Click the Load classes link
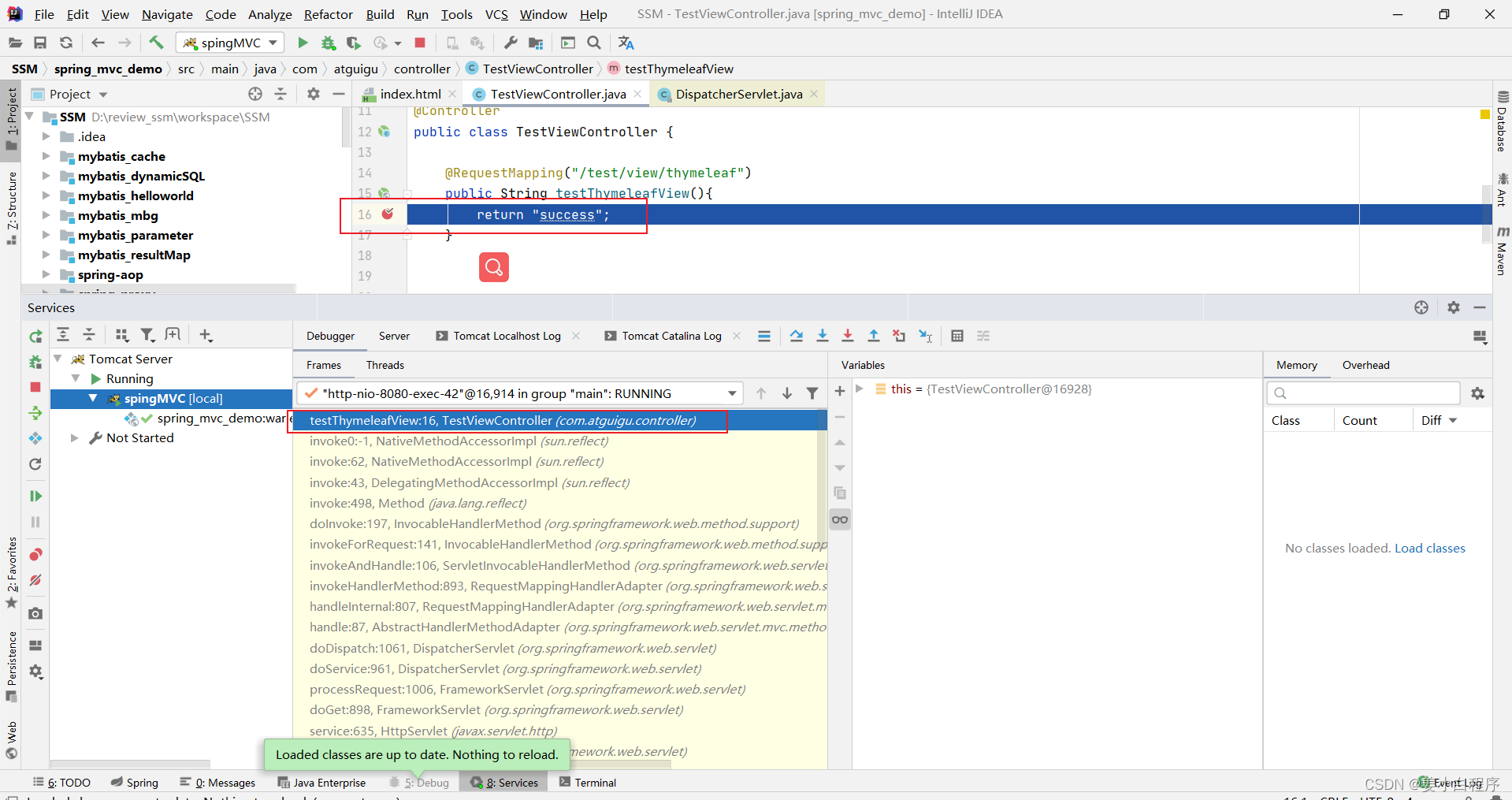Viewport: 1512px width, 800px height. [x=1430, y=548]
